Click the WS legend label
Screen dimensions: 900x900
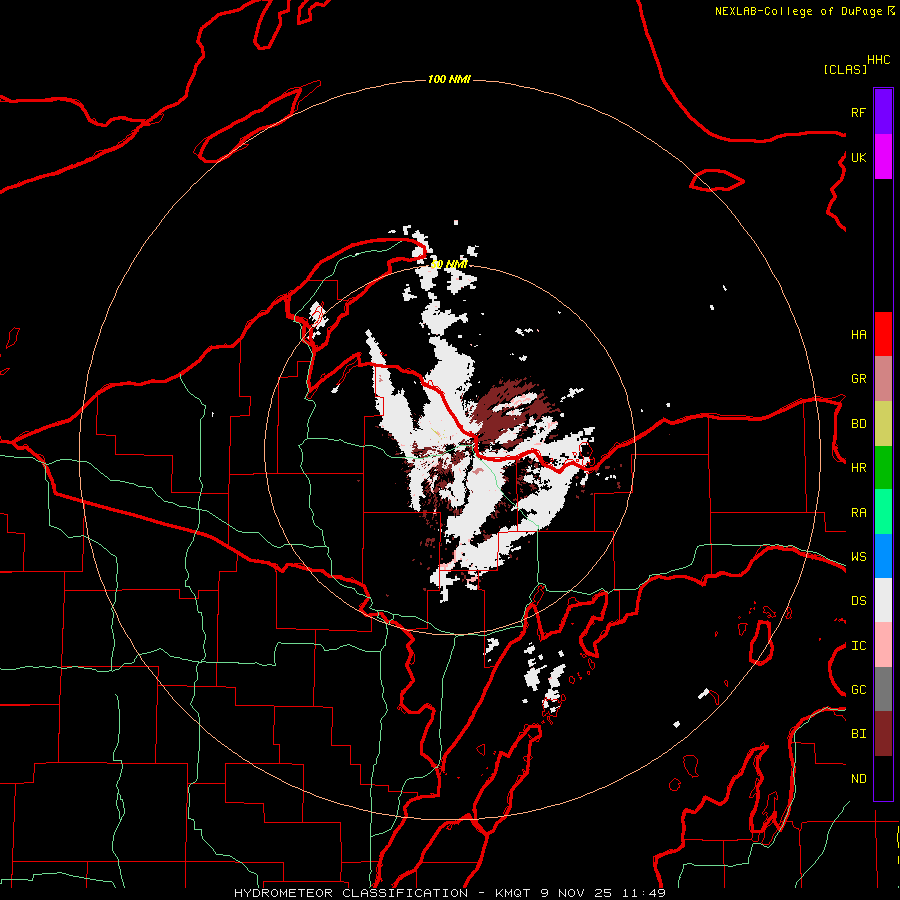click(858, 557)
